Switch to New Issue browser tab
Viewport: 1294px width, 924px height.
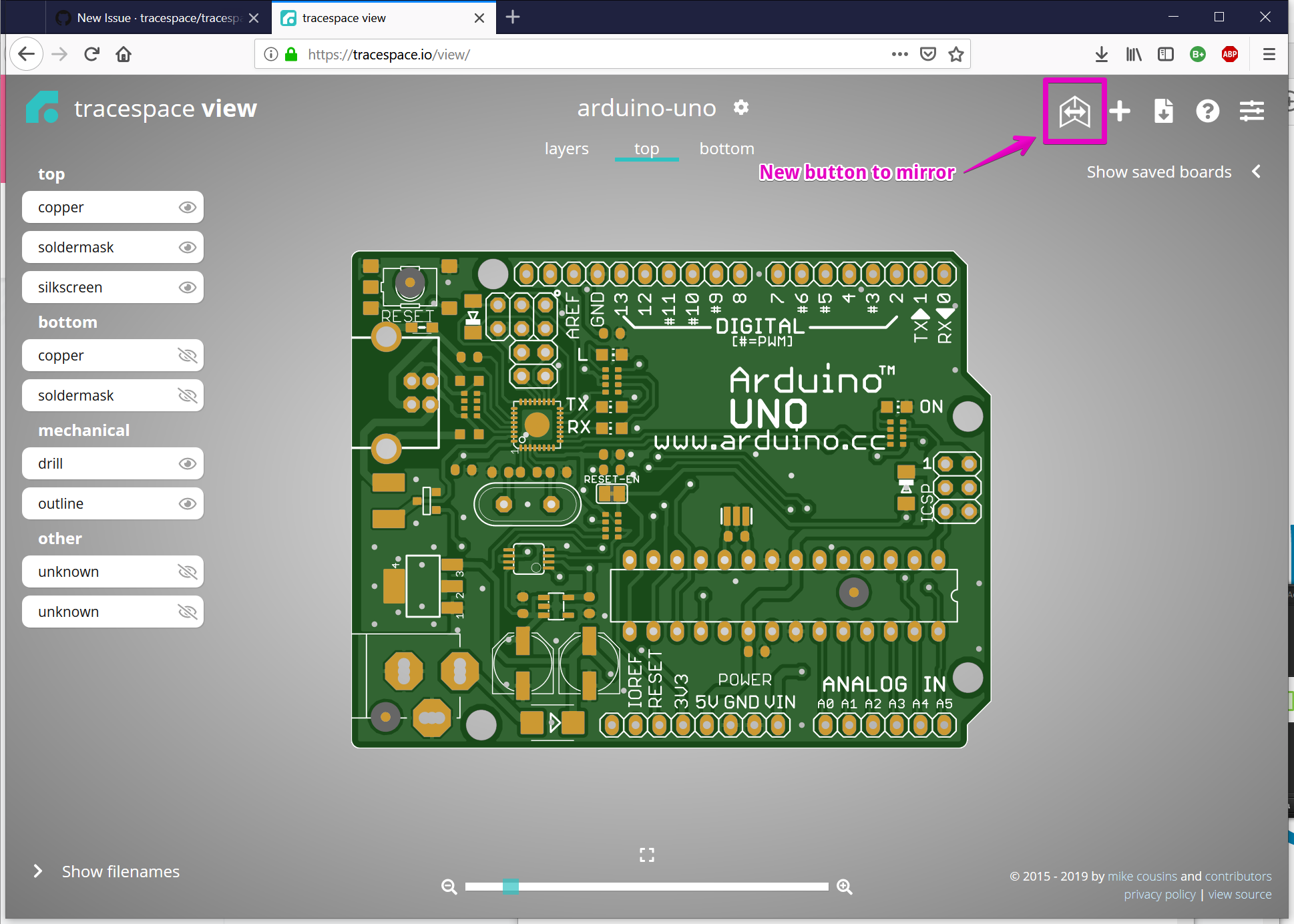(x=158, y=18)
